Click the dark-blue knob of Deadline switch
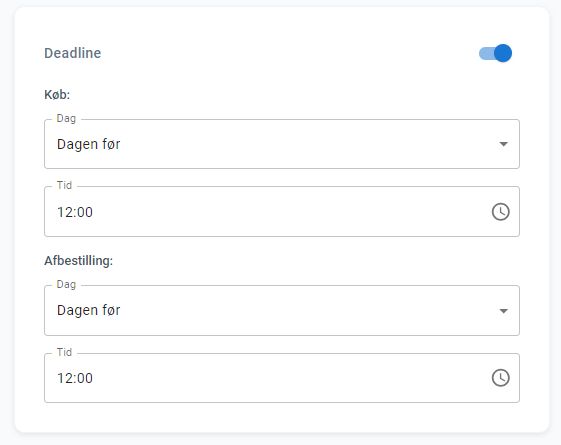Viewport: 561px width, 445px height. click(x=503, y=53)
